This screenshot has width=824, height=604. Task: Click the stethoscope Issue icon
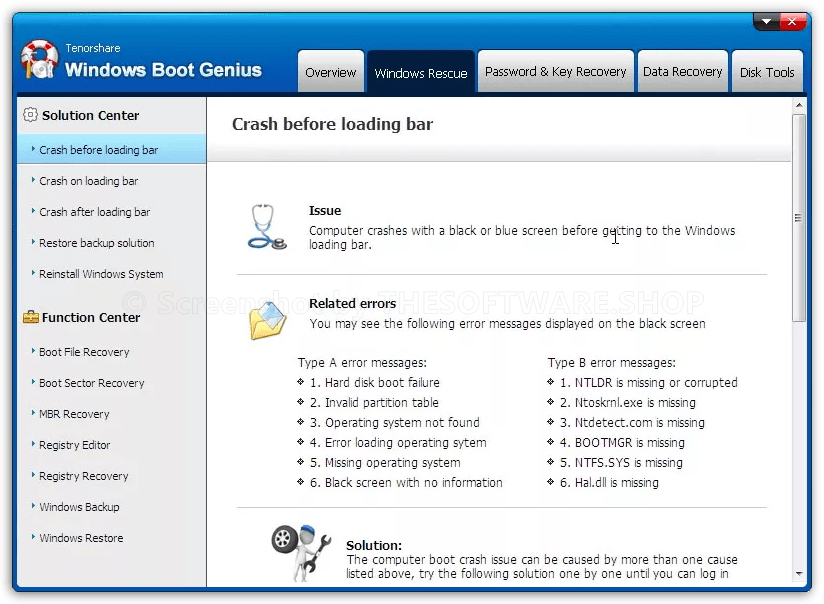tap(267, 227)
